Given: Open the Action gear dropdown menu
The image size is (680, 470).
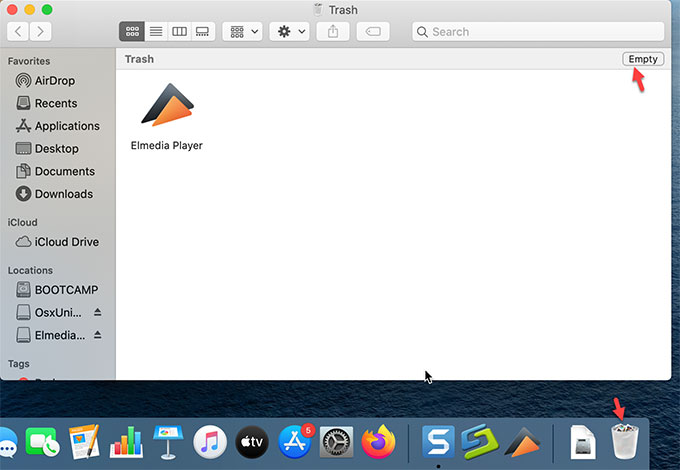Looking at the screenshot, I should pyautogui.click(x=288, y=32).
